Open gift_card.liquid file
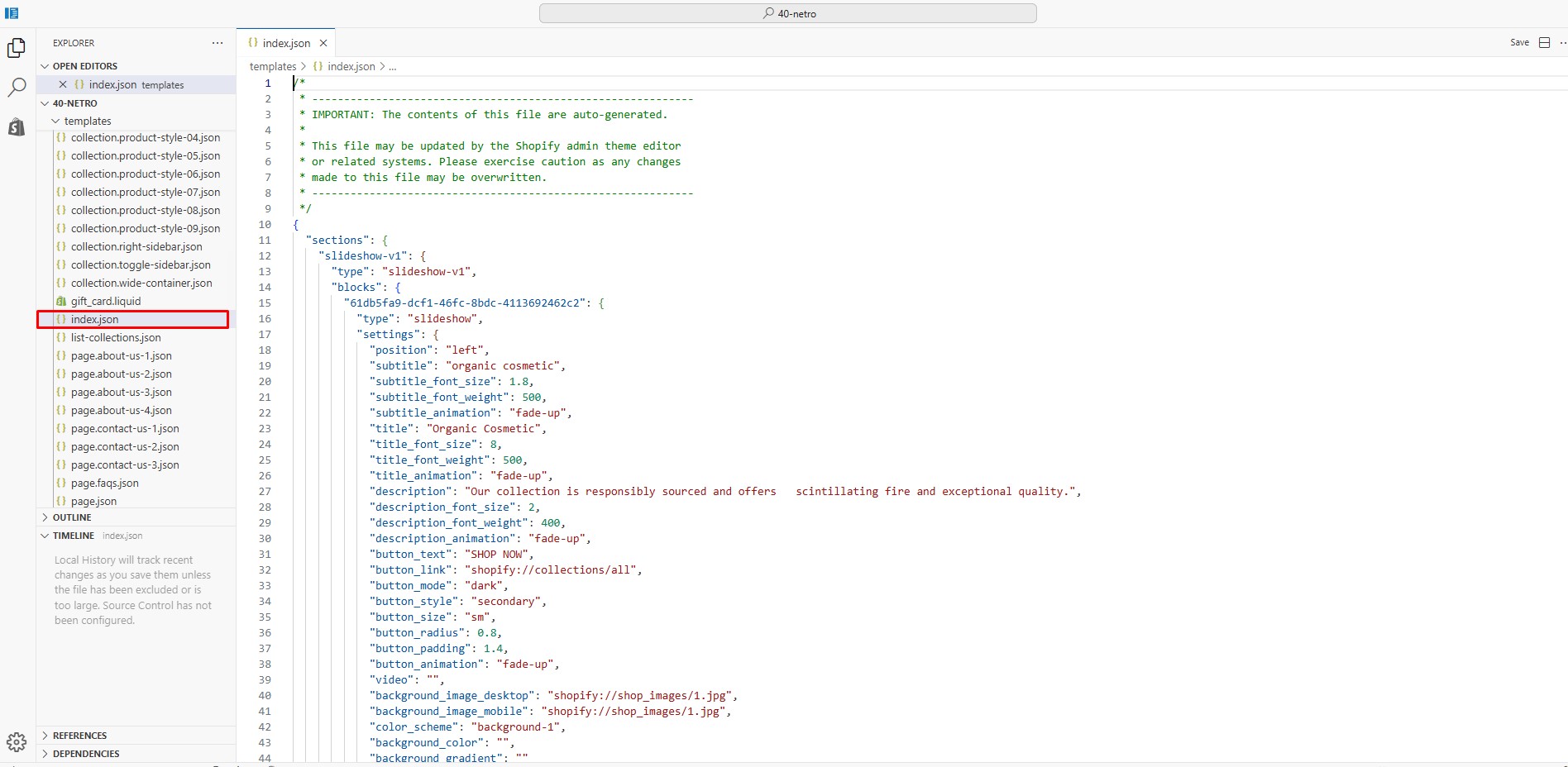1568x767 pixels. tap(105, 301)
